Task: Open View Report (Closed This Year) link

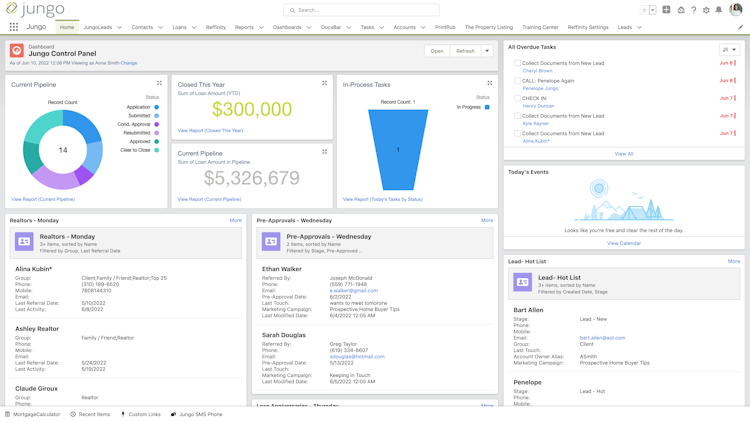Action: 210,131
